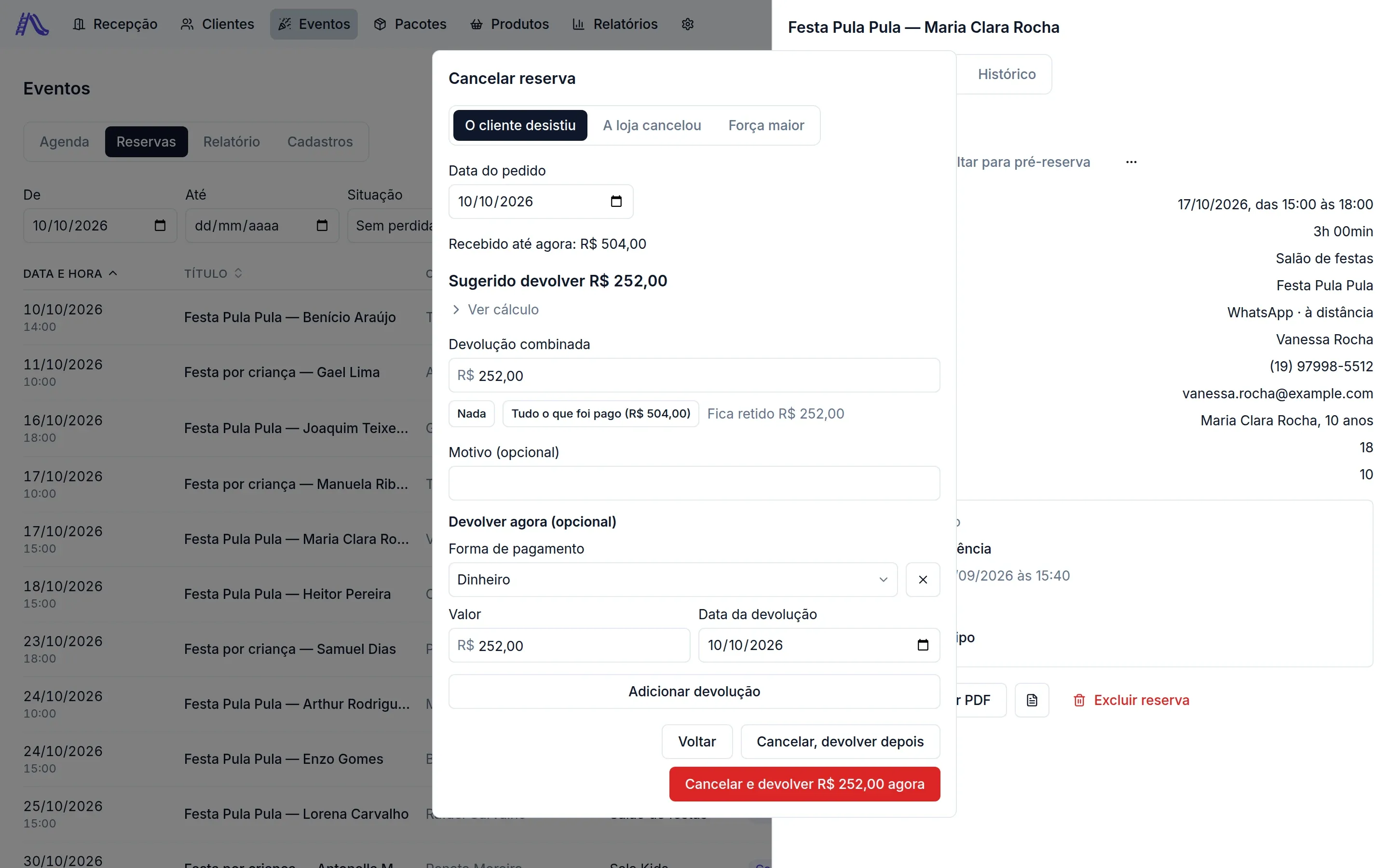This screenshot has height=868, width=1389.
Task: Select reason A loja cancelou
Action: 652,125
